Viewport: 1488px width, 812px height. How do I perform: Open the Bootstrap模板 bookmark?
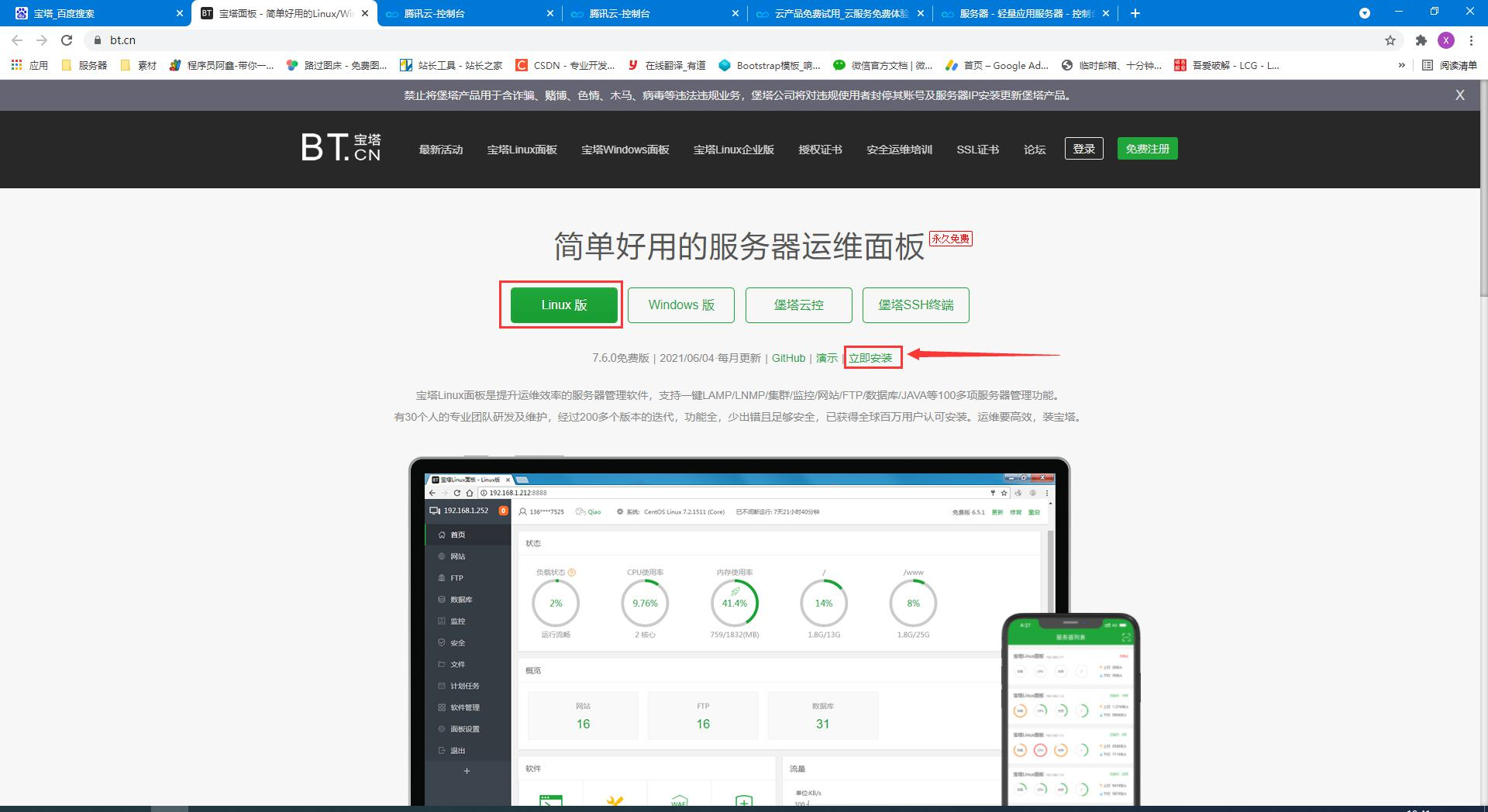coord(770,66)
